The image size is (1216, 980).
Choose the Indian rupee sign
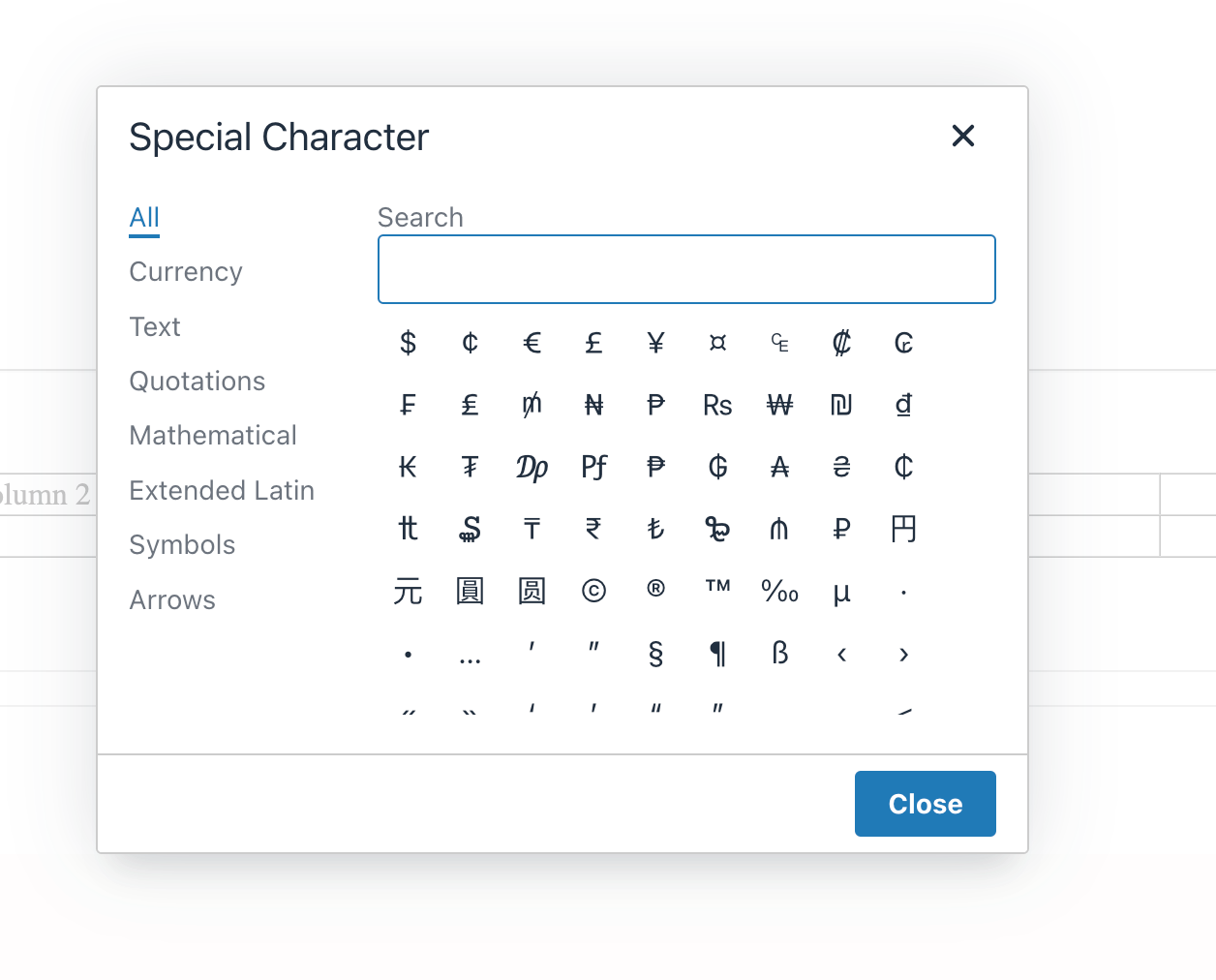pos(593,529)
